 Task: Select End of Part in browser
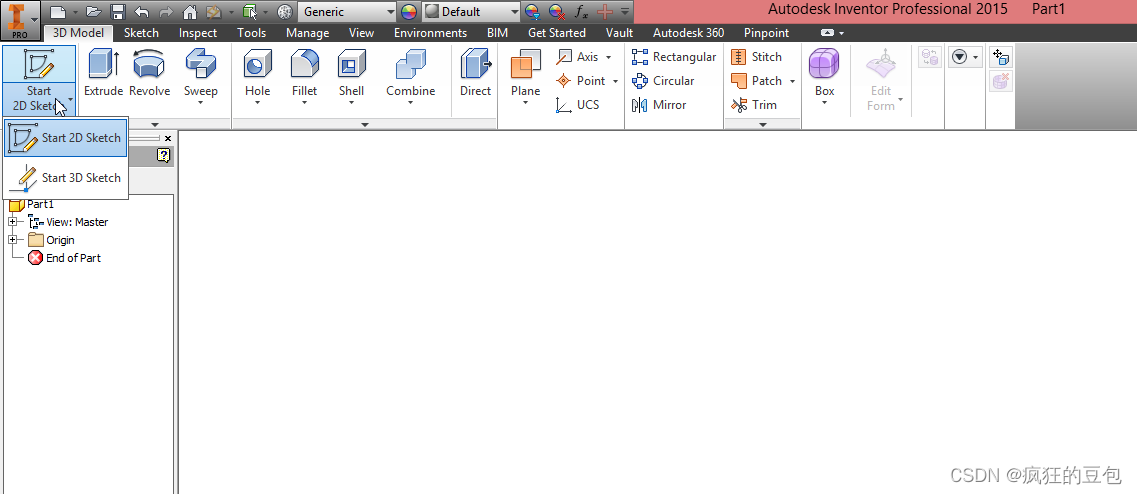pos(72,258)
